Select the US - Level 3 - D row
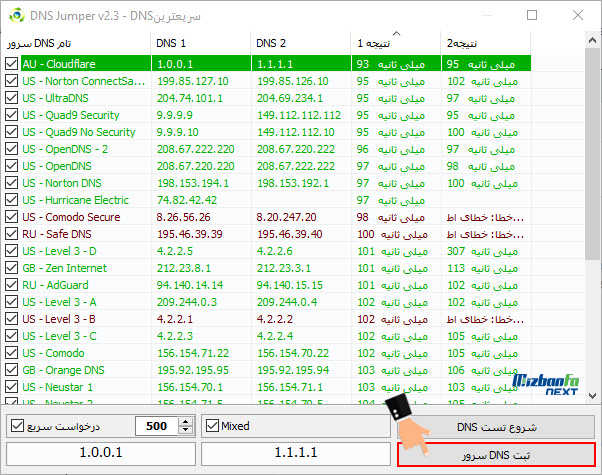This screenshot has width=602, height=475. click(x=268, y=251)
